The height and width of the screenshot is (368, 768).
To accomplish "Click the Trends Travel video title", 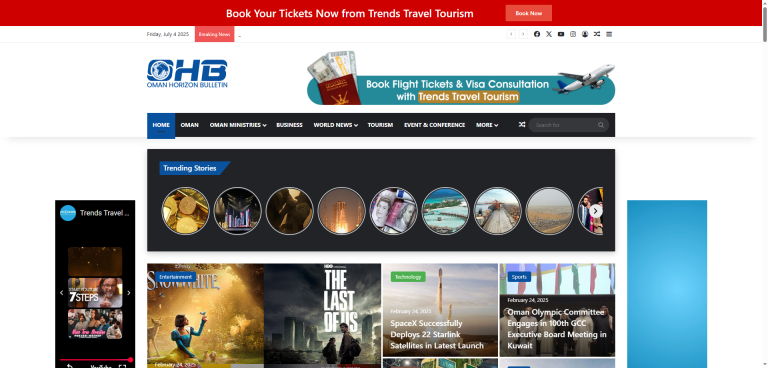I will coord(105,213).
